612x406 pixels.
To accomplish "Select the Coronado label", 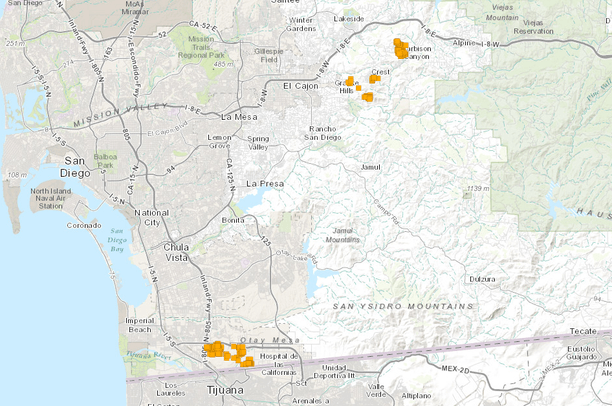I will click(x=84, y=225).
